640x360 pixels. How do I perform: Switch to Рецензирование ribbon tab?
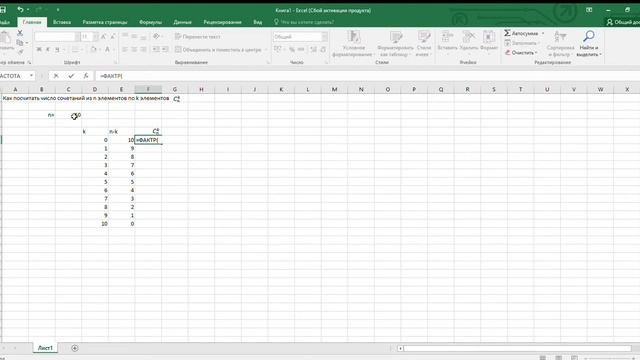(x=222, y=22)
